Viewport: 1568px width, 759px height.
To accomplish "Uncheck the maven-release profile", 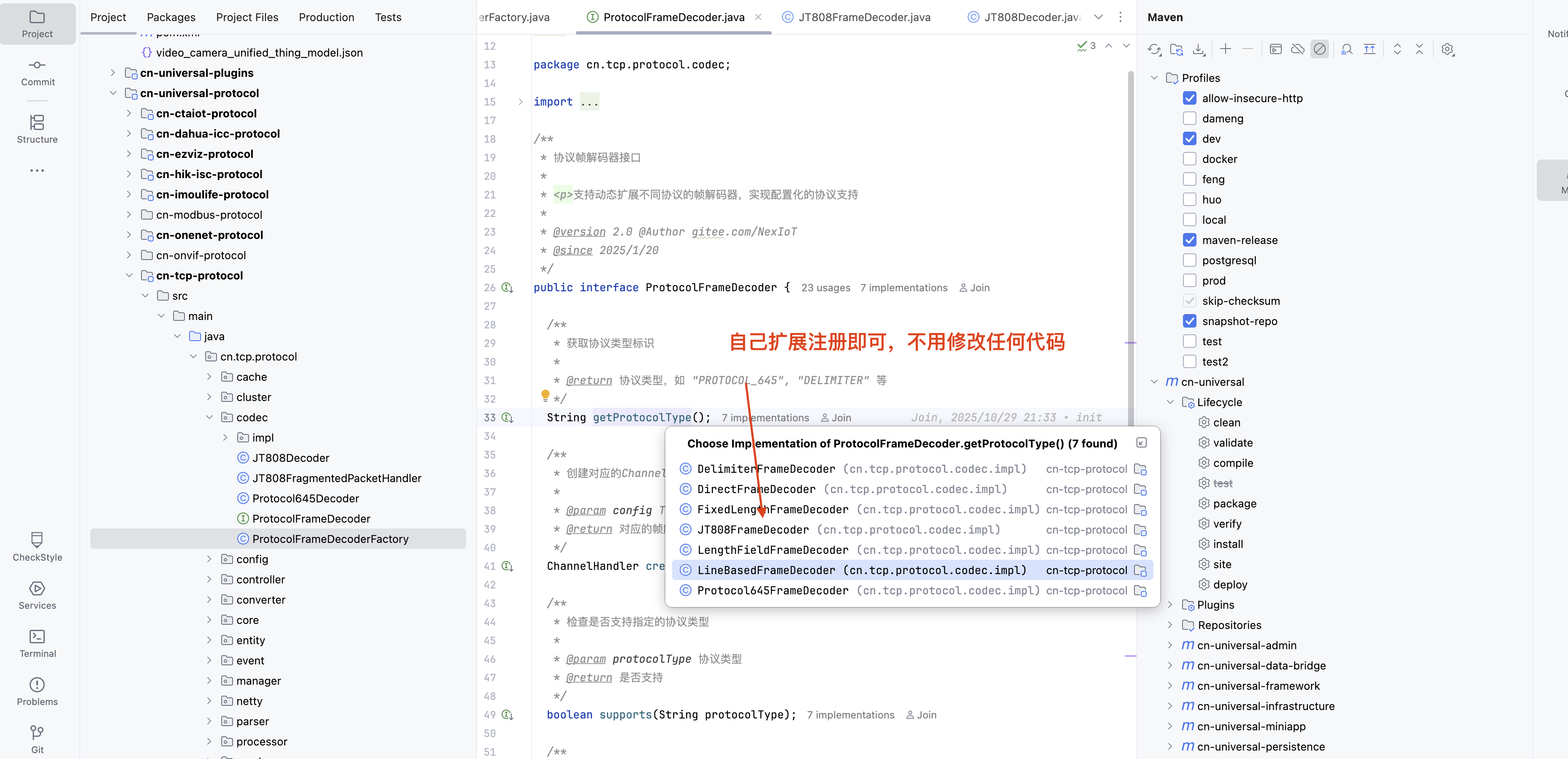I will [x=1189, y=240].
